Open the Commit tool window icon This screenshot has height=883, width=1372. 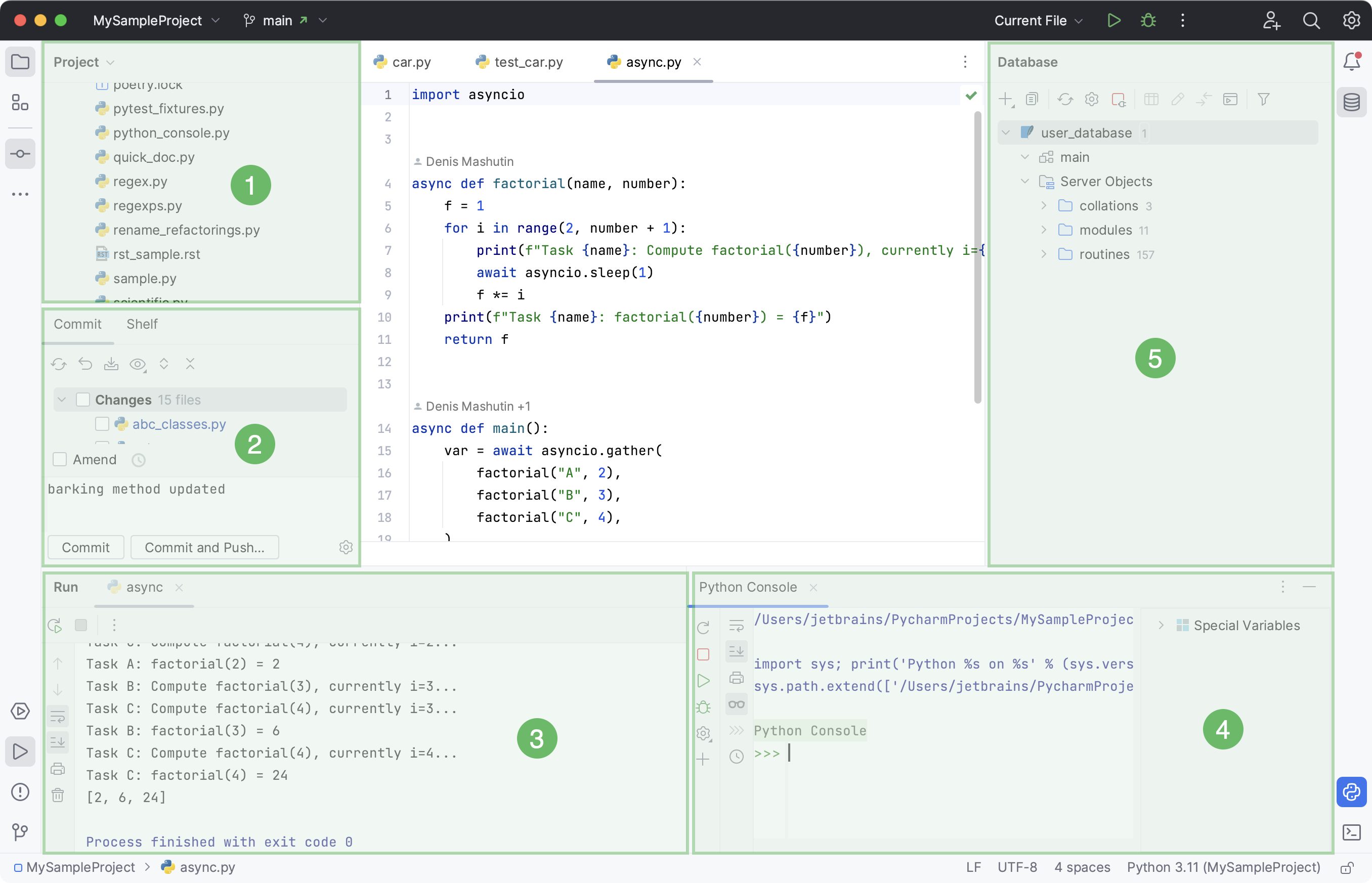(20, 154)
